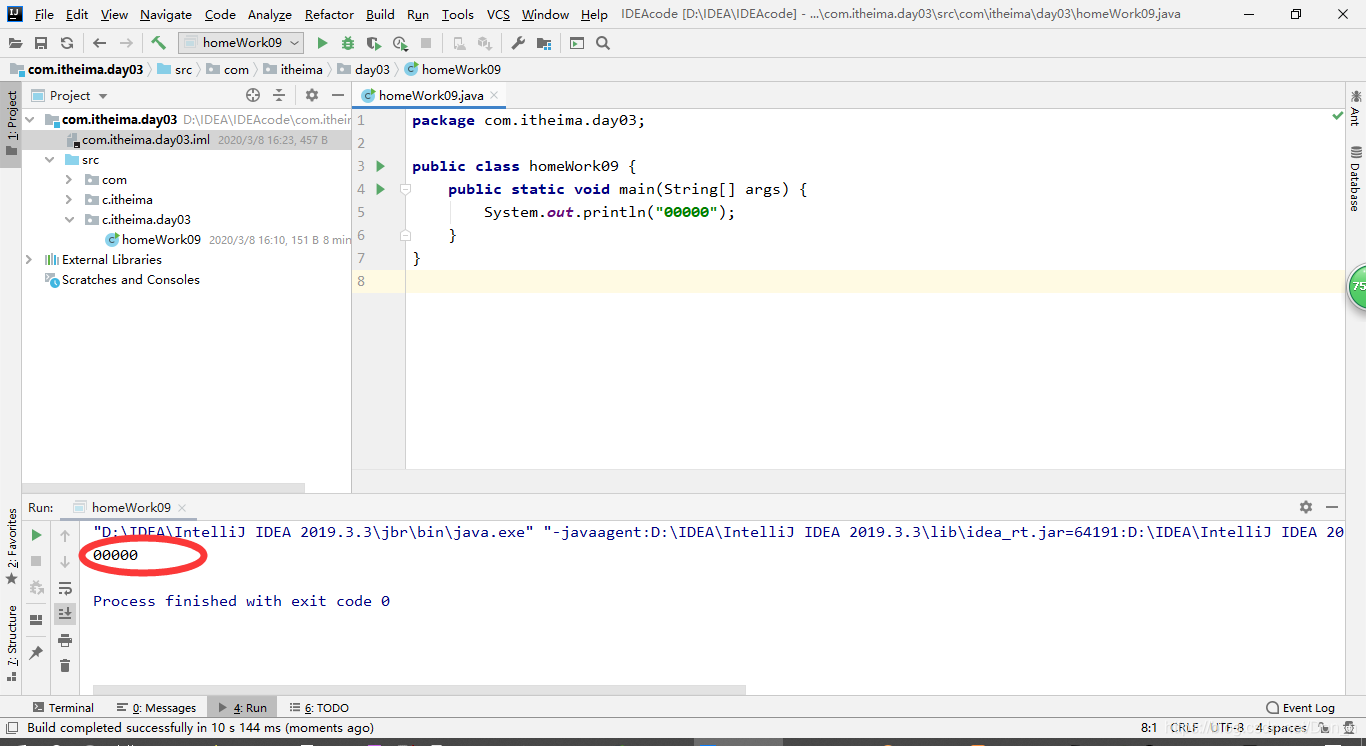The image size is (1366, 746).
Task: Toggle the 2: Favorites side tab
Action: point(11,547)
